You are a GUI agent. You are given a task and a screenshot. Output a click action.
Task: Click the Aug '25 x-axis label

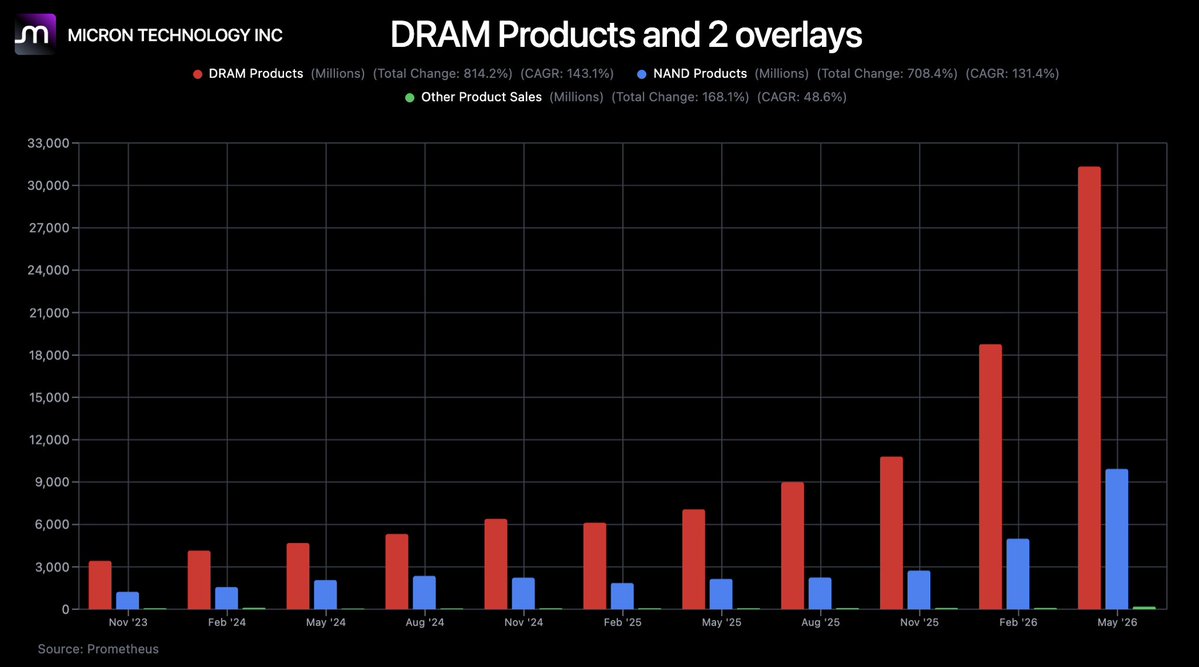point(820,623)
